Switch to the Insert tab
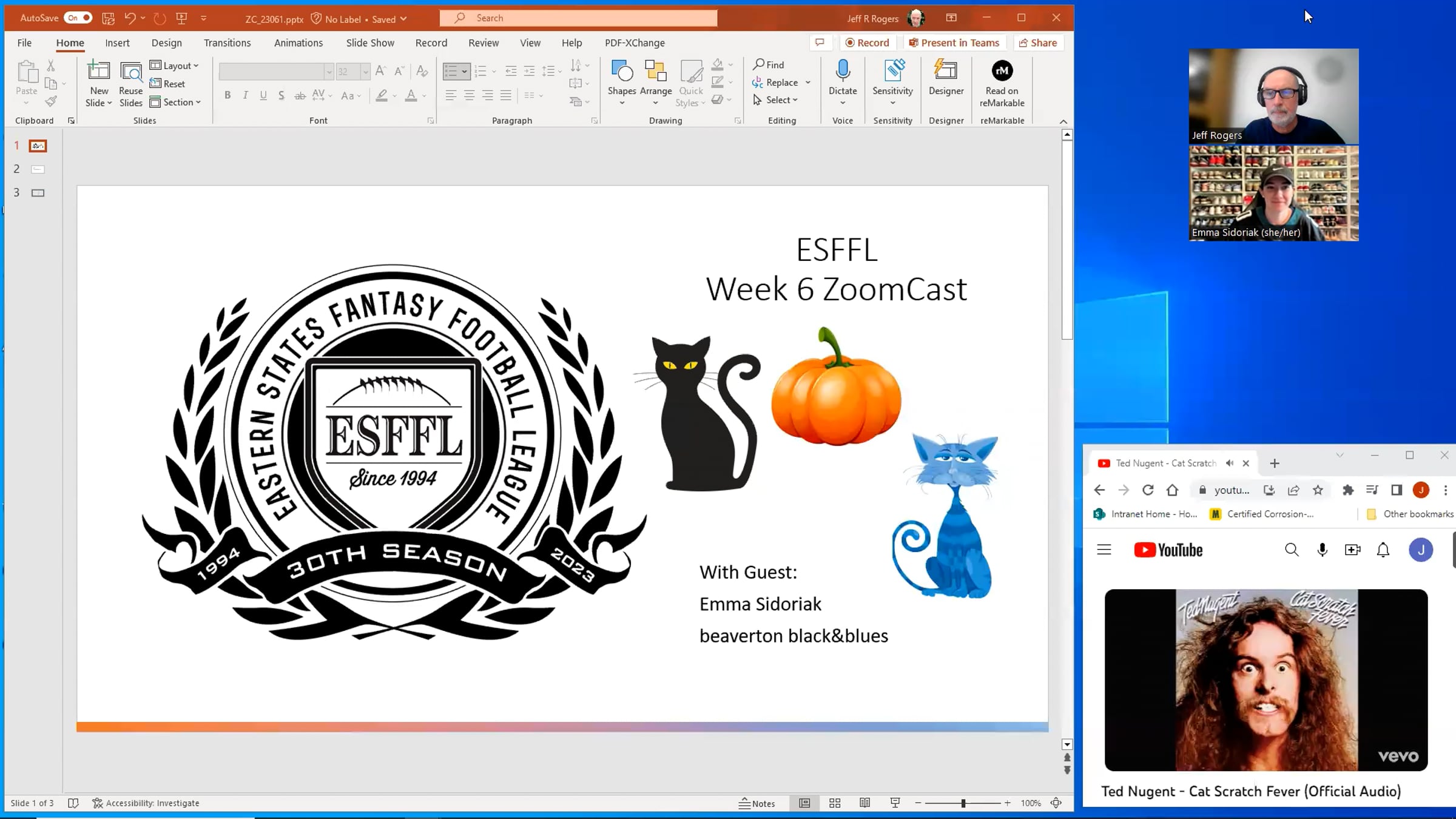Viewport: 1456px width, 819px height. pyautogui.click(x=117, y=42)
